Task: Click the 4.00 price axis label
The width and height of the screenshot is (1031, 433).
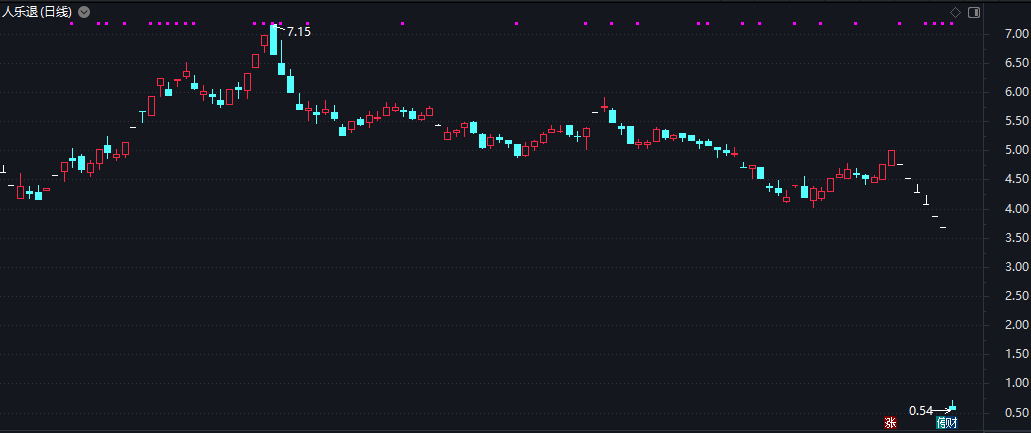Action: 1017,209
